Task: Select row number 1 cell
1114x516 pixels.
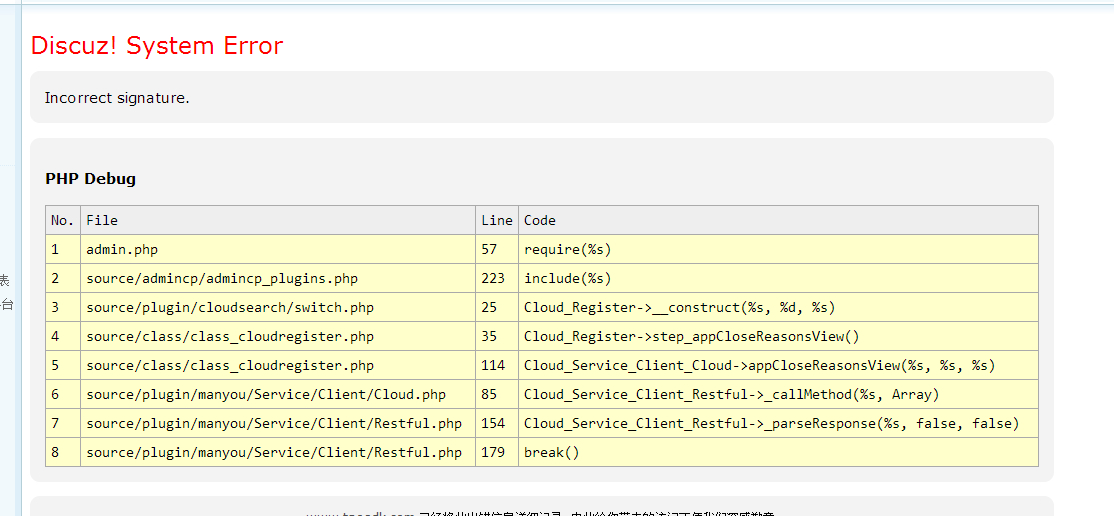Action: click(x=63, y=249)
